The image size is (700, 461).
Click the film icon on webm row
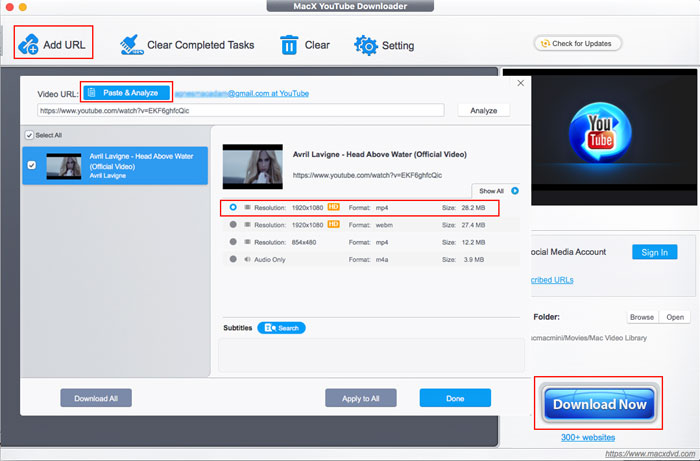[247, 224]
